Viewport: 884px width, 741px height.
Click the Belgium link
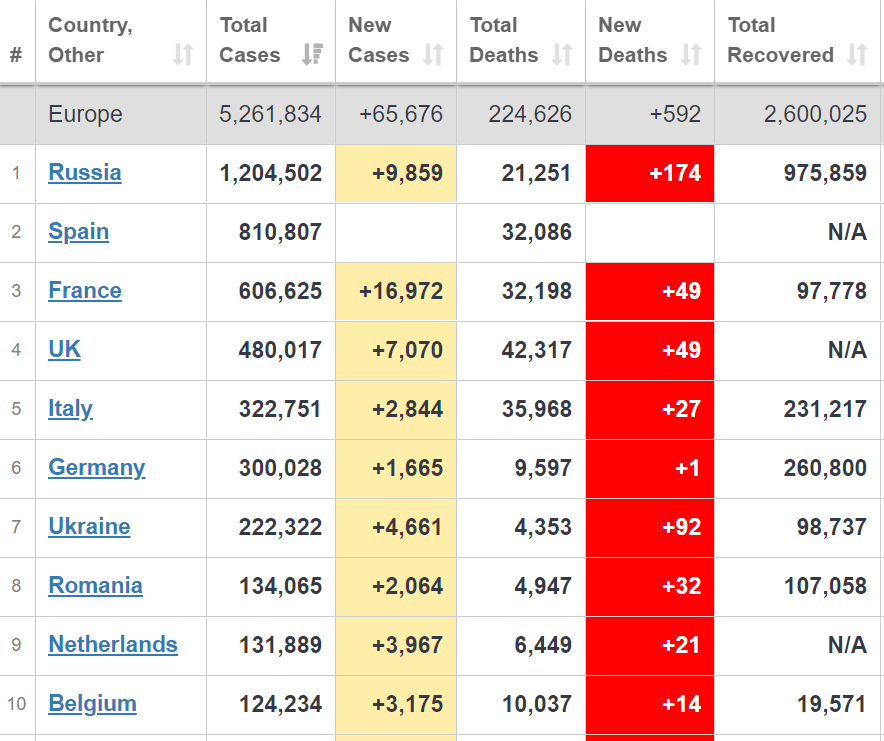pyautogui.click(x=92, y=704)
